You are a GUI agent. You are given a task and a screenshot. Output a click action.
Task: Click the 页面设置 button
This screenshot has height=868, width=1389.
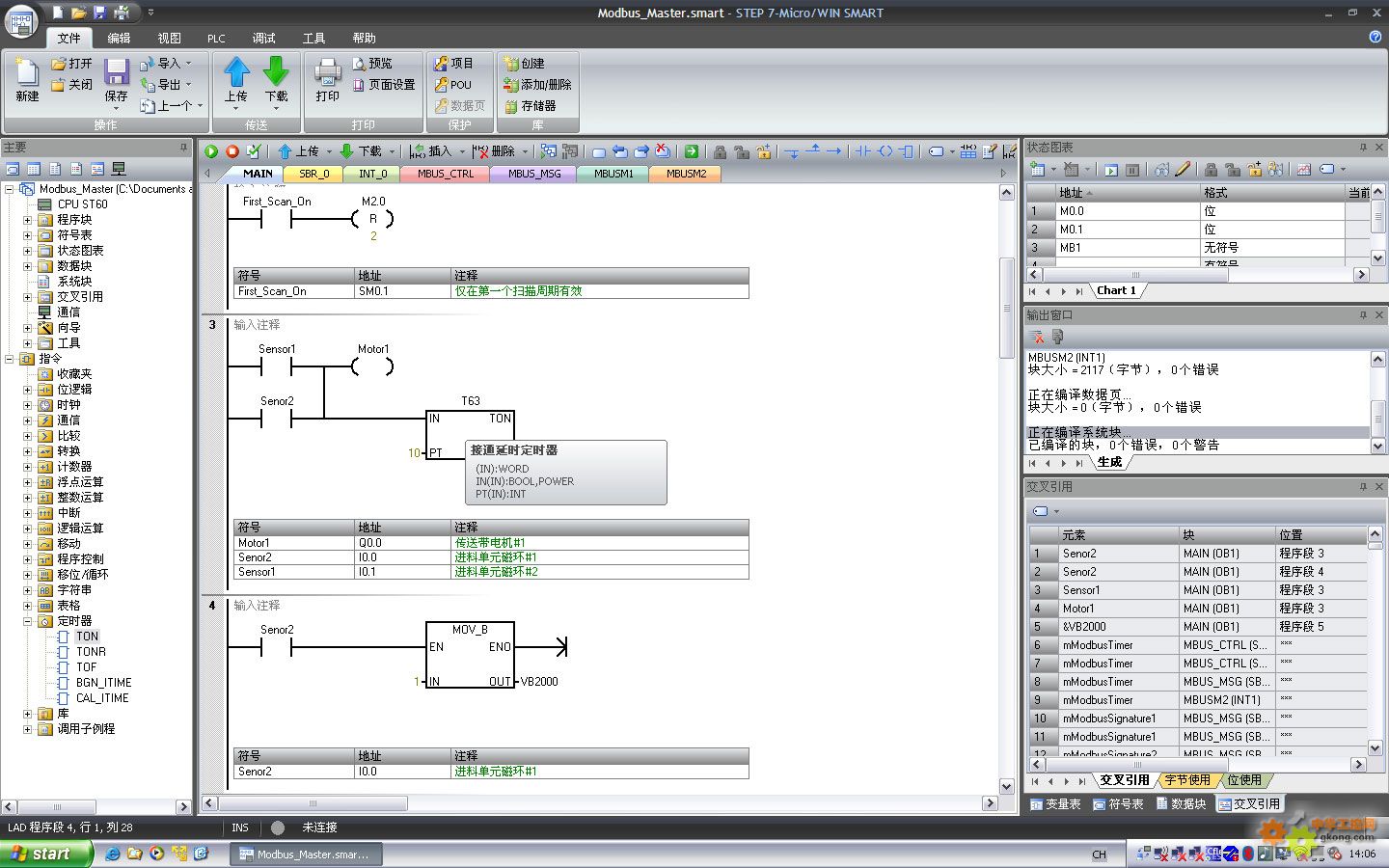click(385, 85)
